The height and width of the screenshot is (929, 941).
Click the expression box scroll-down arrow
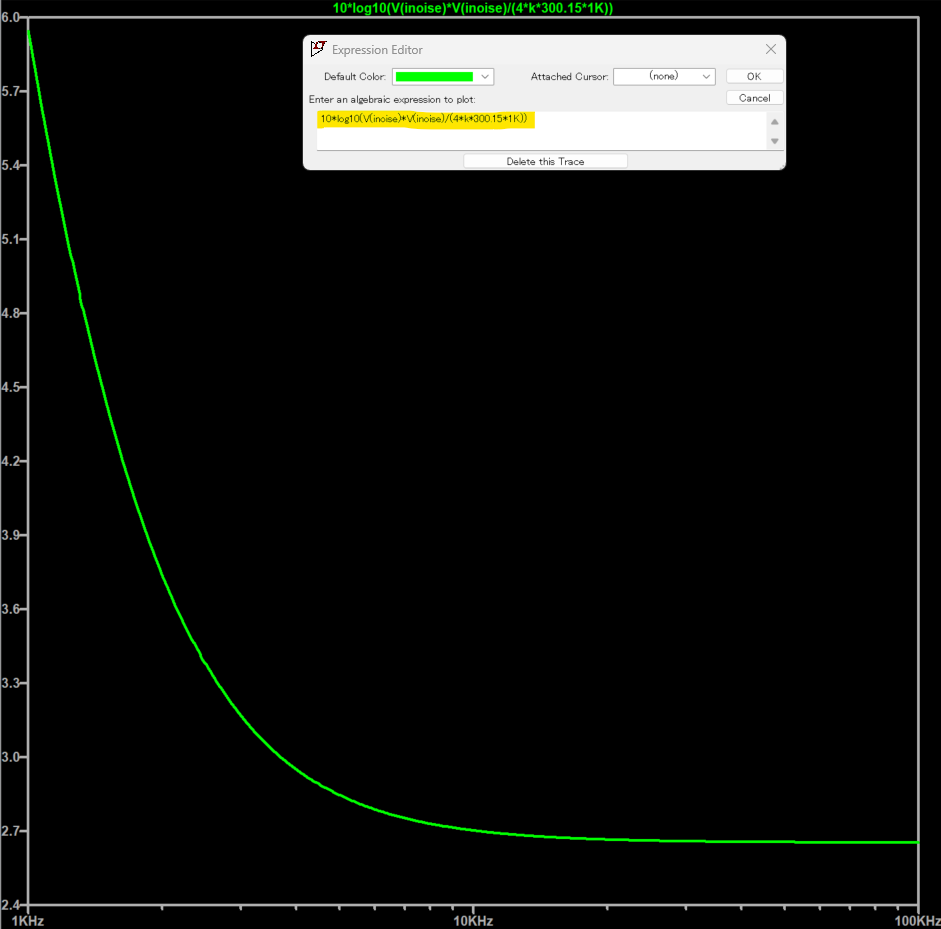[x=774, y=141]
